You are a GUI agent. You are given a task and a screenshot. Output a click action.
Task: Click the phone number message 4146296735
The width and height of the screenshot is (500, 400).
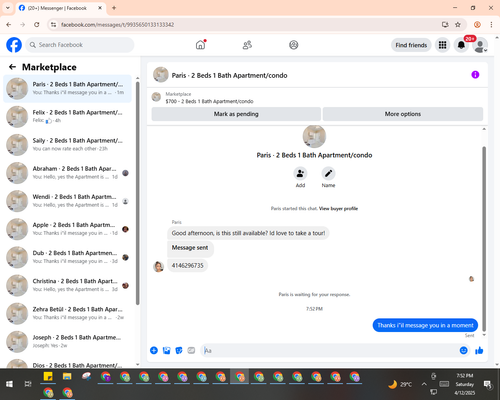pos(187,266)
